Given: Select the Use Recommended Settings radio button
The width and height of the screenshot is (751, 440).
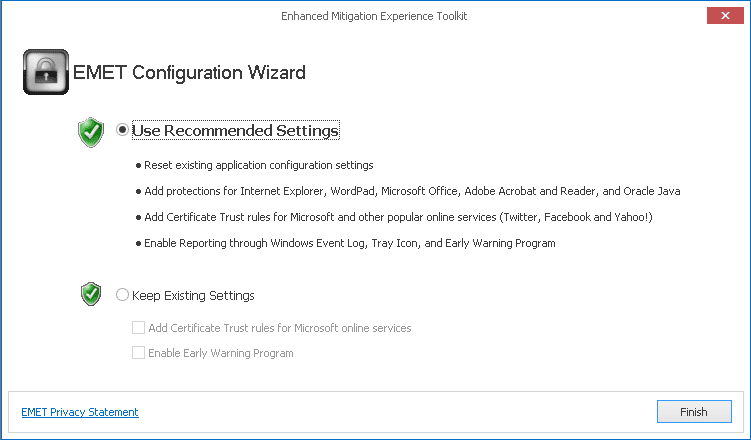Looking at the screenshot, I should pos(123,130).
